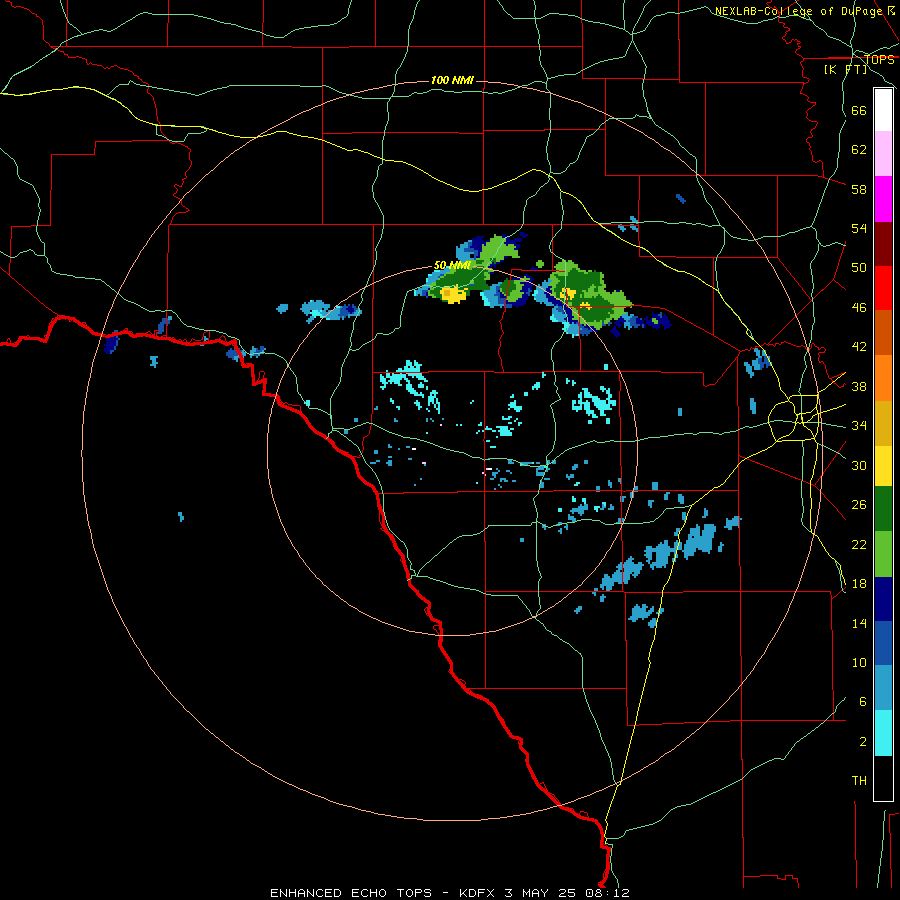
Task: Click the "[K FT]" units label
Action: 845,70
